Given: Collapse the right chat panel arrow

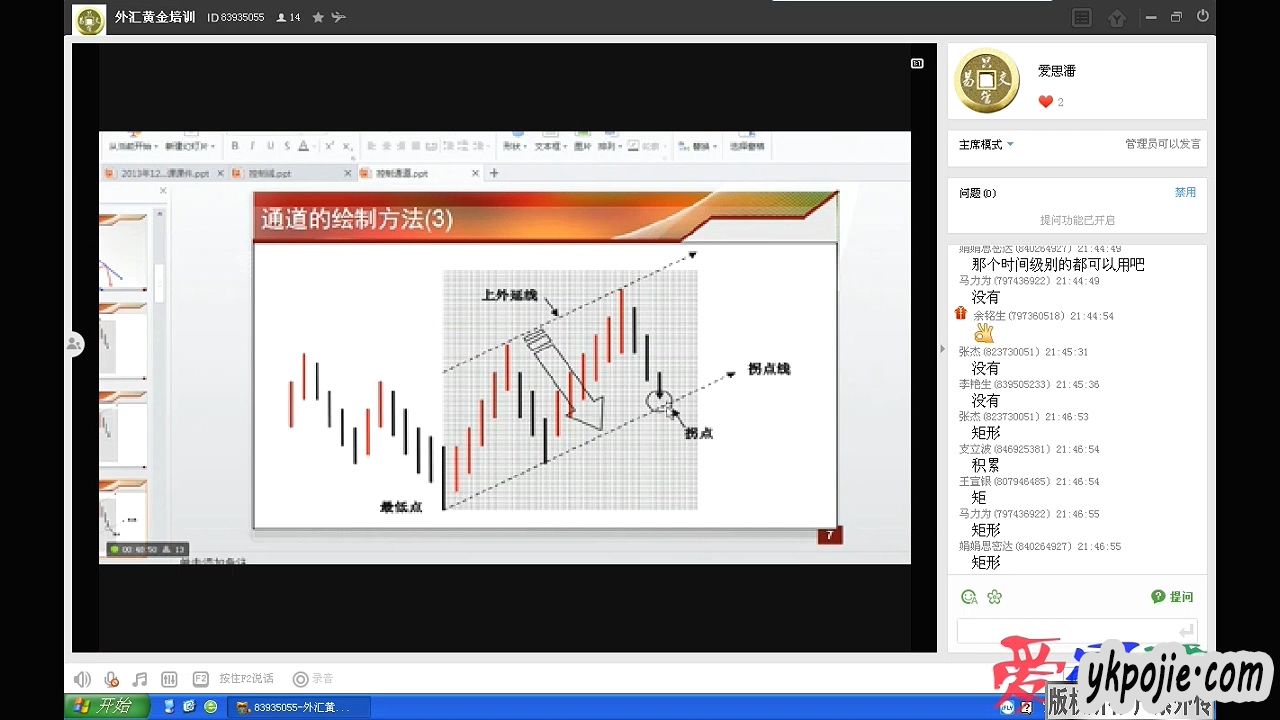Looking at the screenshot, I should click(941, 349).
